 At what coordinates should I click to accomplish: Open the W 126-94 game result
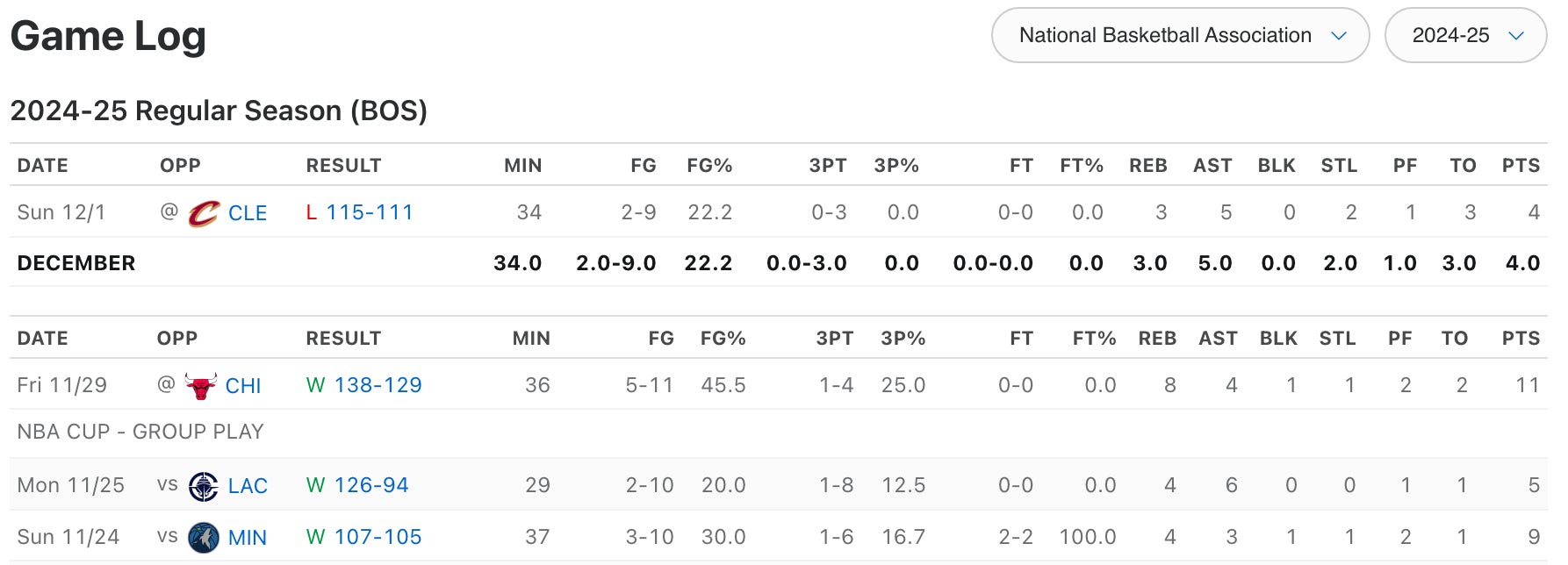click(370, 485)
